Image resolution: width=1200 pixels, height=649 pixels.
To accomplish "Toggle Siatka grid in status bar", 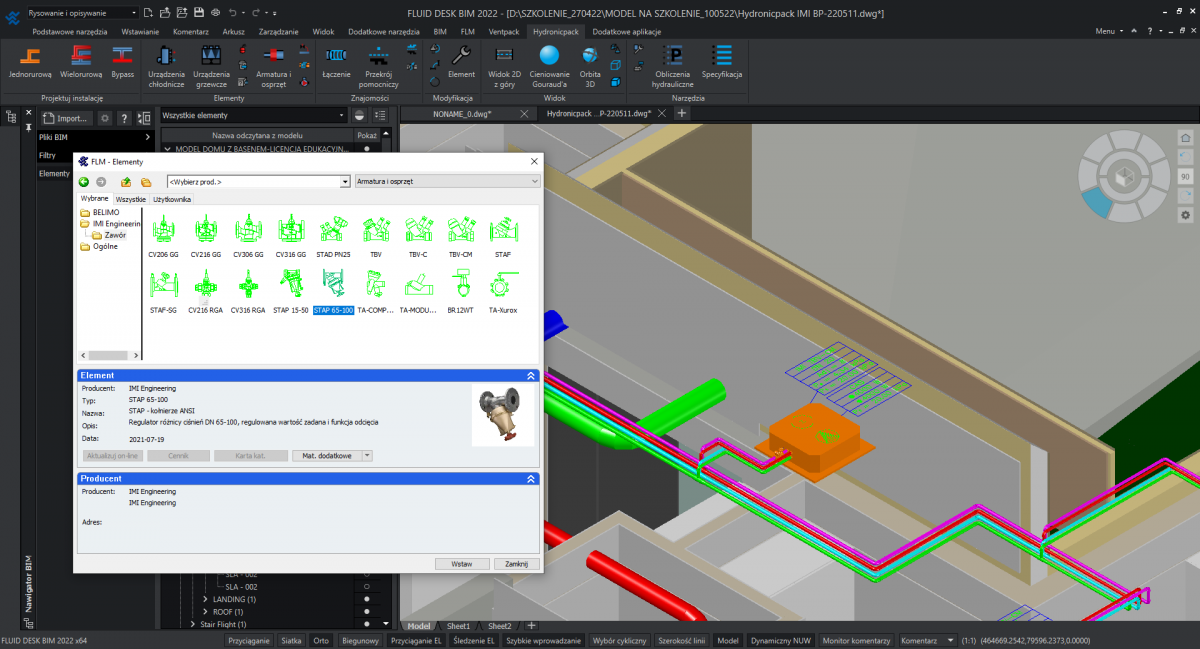I will 291,640.
